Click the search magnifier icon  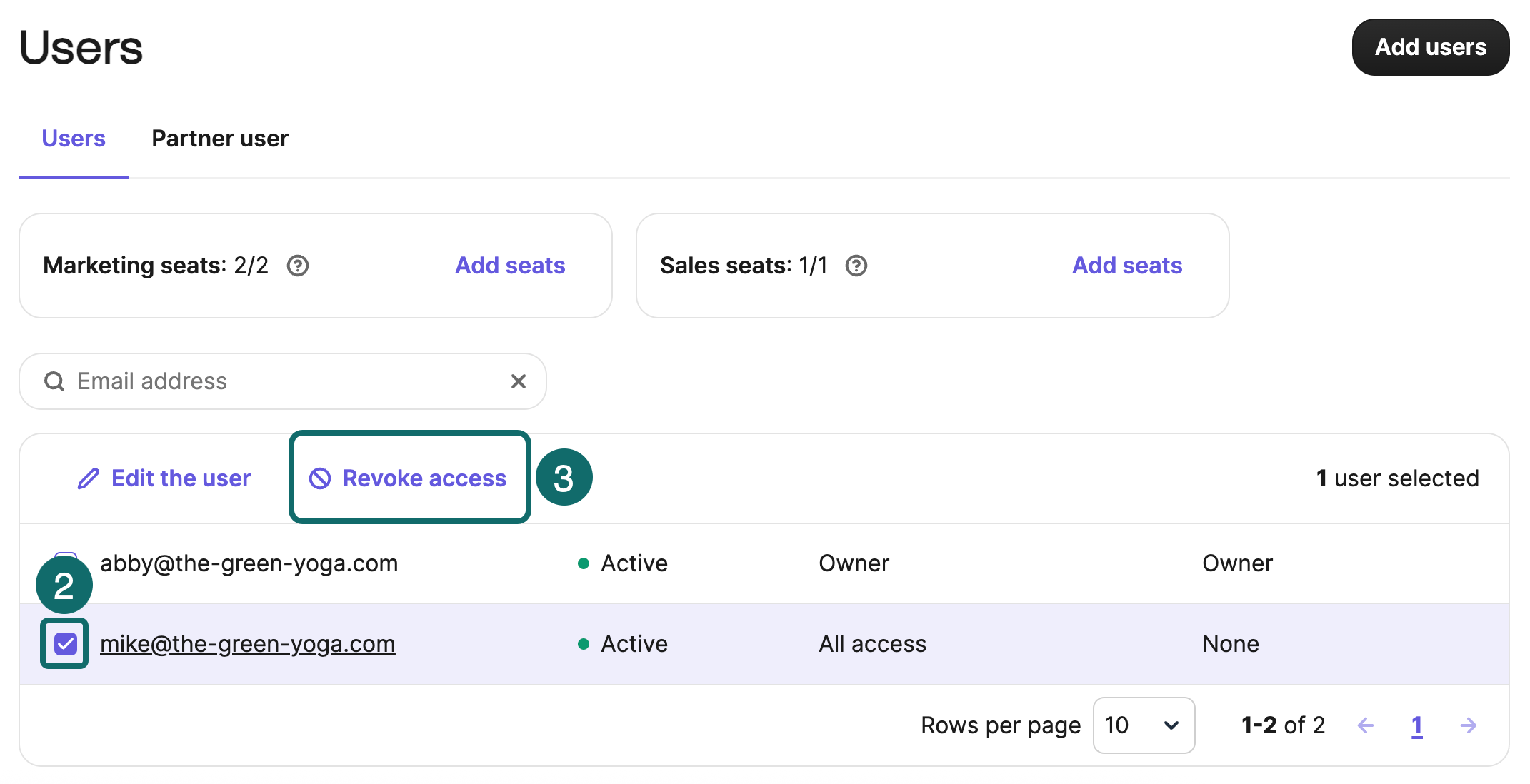(x=54, y=381)
